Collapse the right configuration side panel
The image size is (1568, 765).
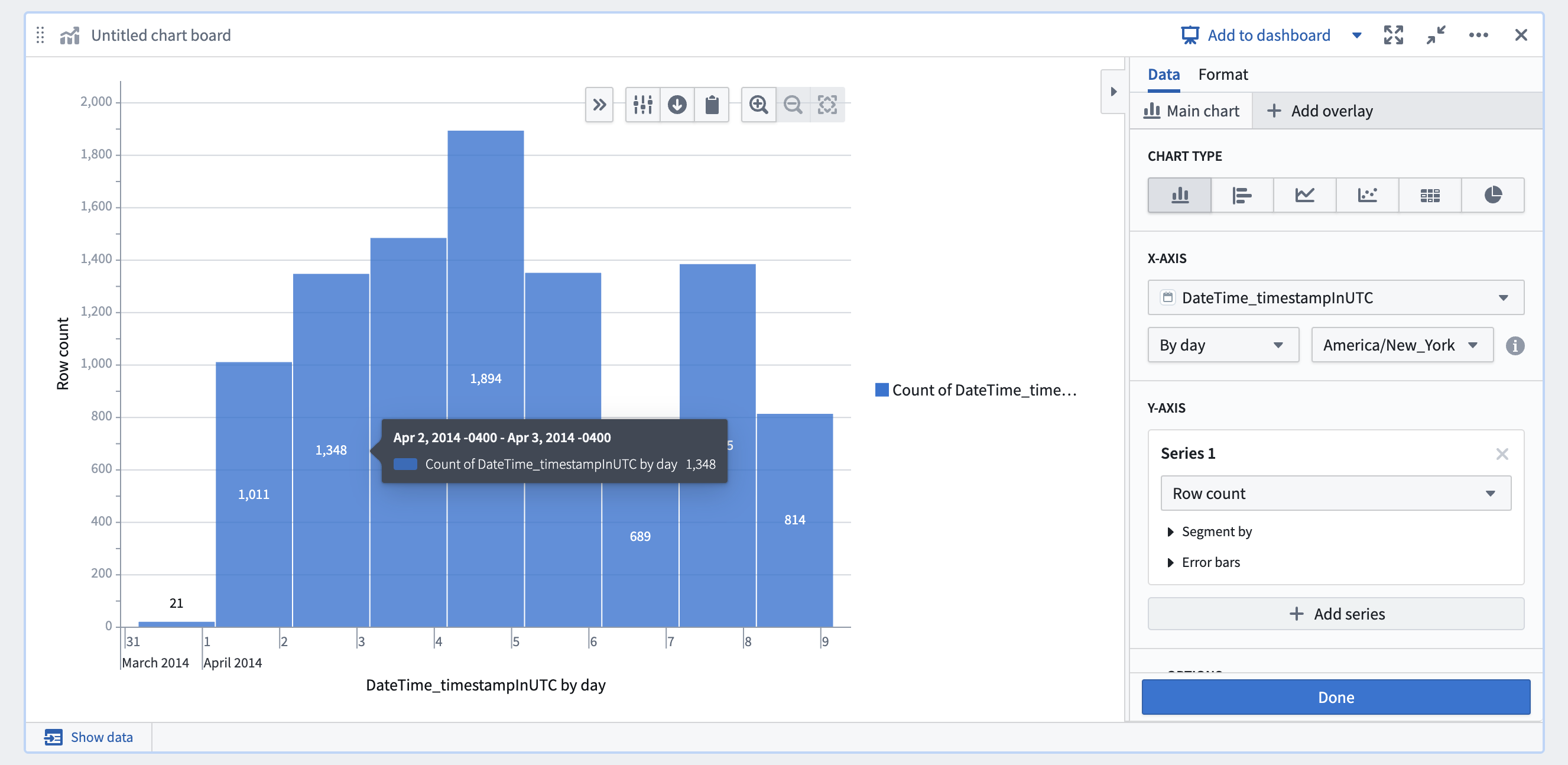pos(1113,92)
